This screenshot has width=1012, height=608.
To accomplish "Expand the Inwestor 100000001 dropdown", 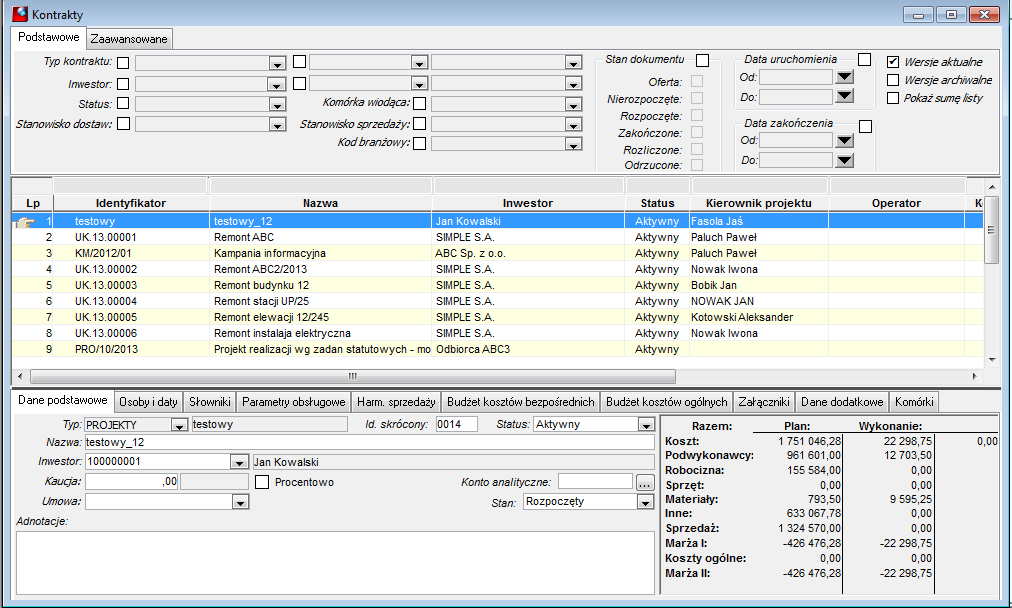I will tap(239, 462).
